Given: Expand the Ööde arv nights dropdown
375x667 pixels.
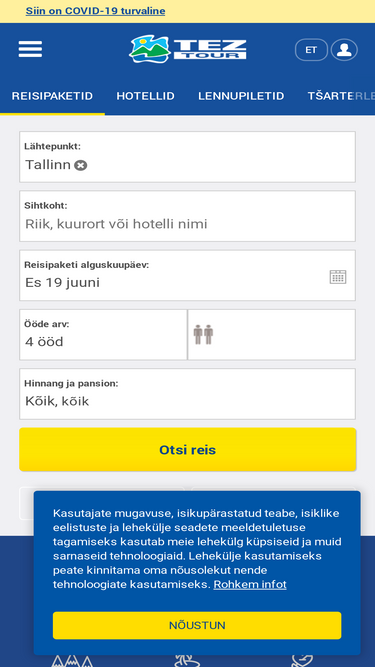Looking at the screenshot, I should click(103, 335).
